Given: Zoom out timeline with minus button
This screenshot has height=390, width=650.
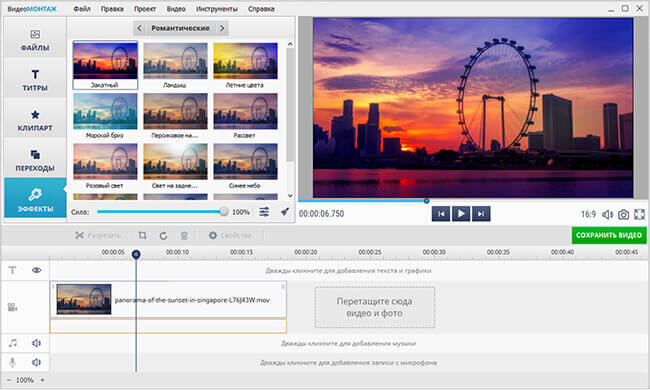Looking at the screenshot, I should tap(9, 380).
